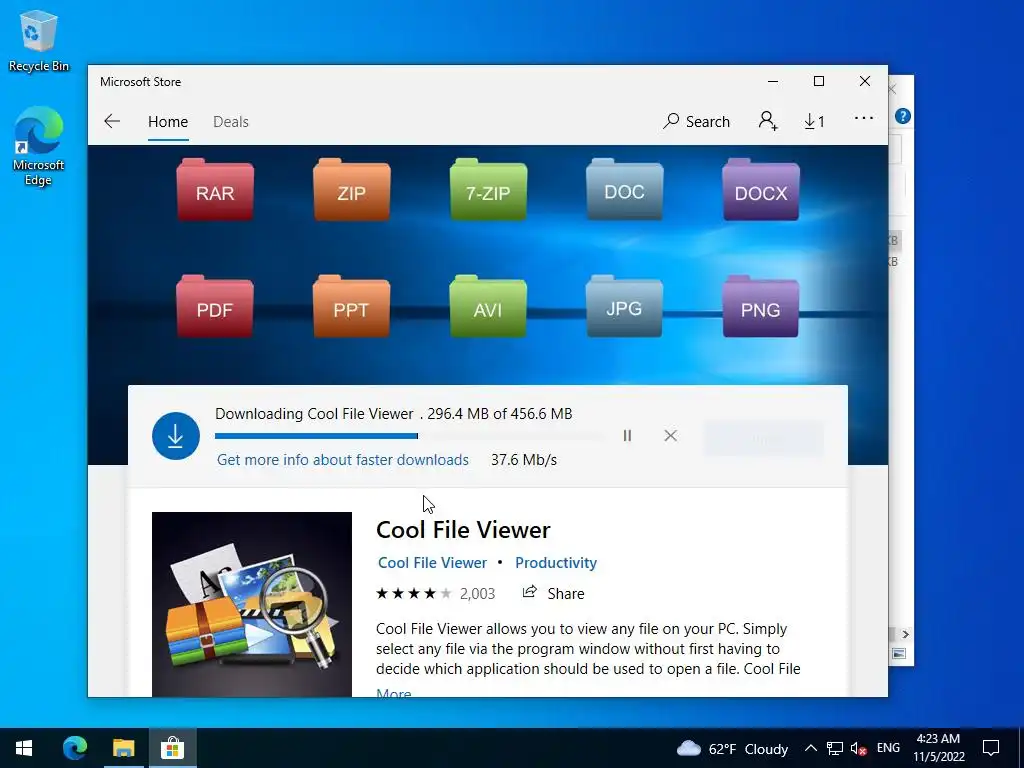1024x768 pixels.
Task: Click the sign-in account icon
Action: [x=768, y=121]
